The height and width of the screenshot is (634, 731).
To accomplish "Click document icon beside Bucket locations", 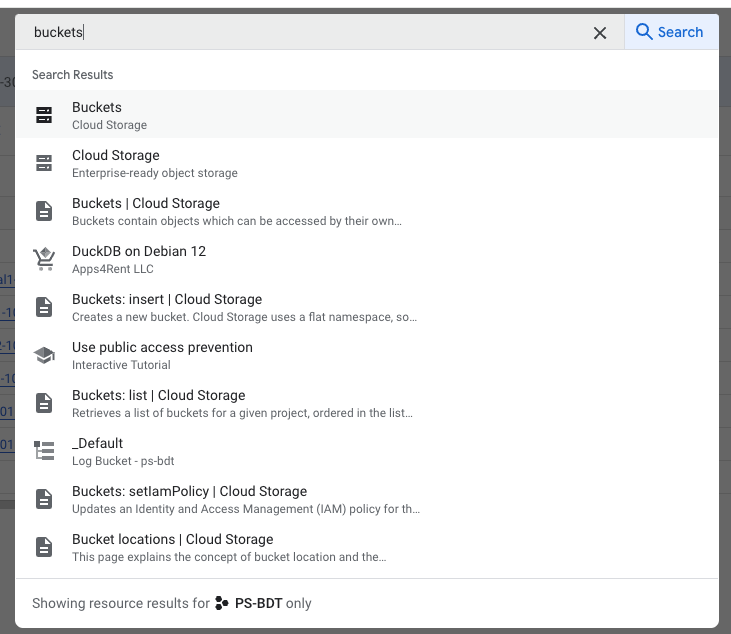I will coord(44,547).
